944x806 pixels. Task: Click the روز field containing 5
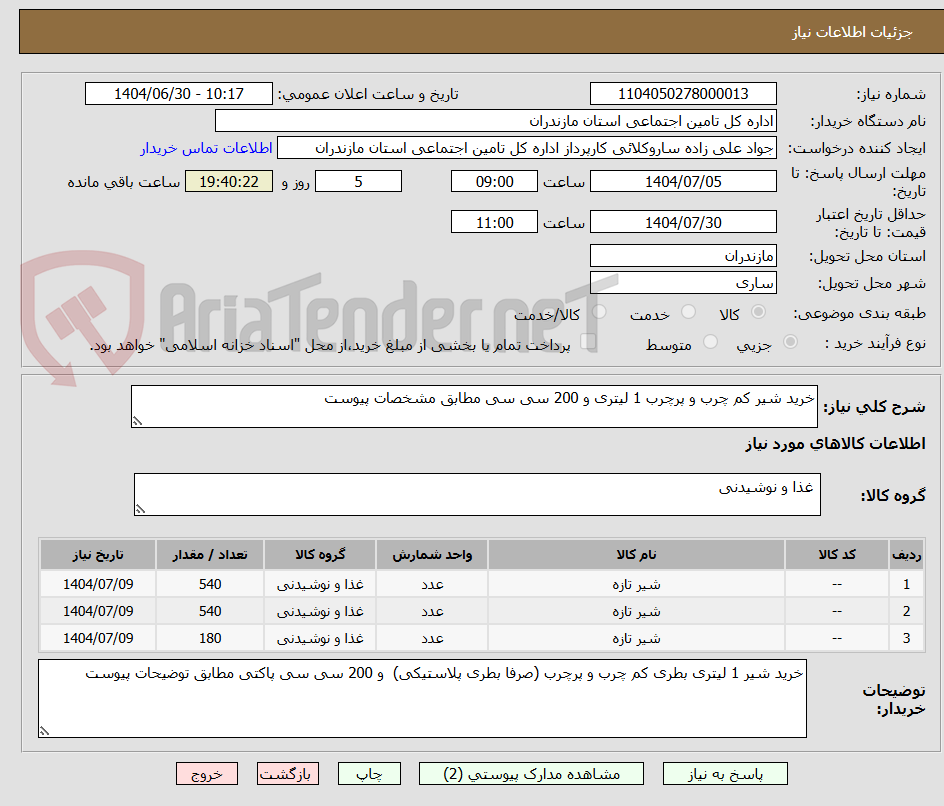click(358, 181)
